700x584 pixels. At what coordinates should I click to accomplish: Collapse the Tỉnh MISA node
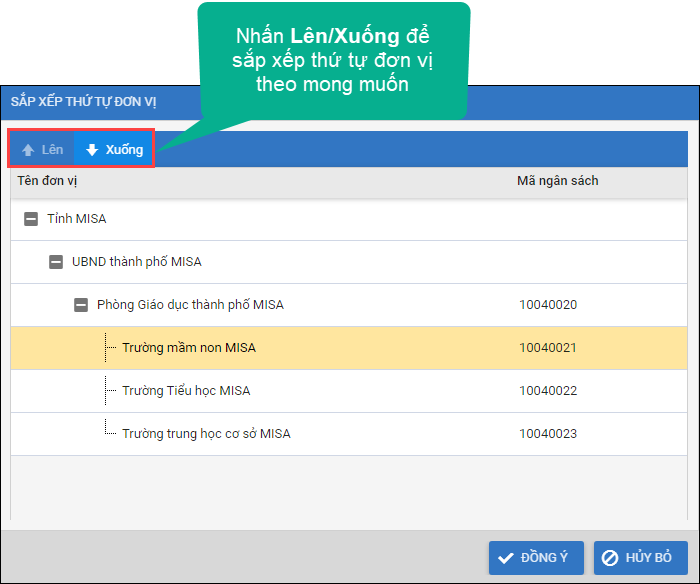(x=31, y=219)
